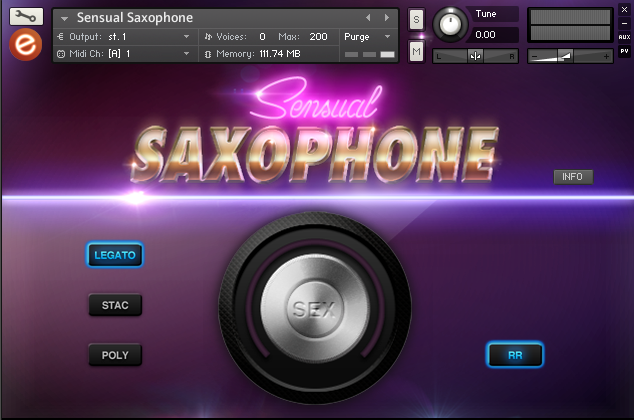Click the pan right R marker

click(x=512, y=57)
